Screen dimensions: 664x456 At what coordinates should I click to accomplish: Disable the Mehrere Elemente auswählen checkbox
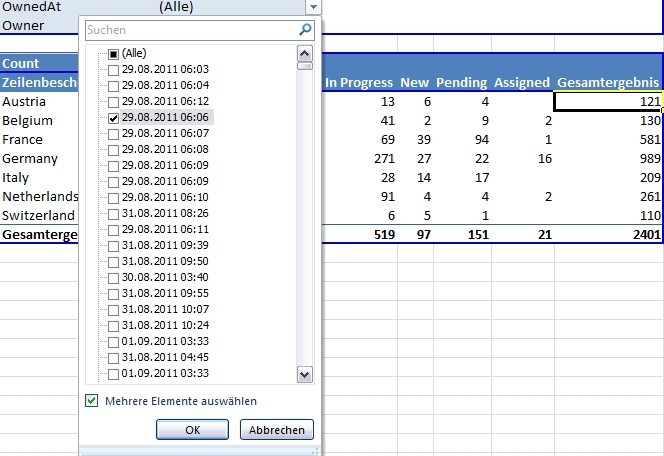point(91,401)
